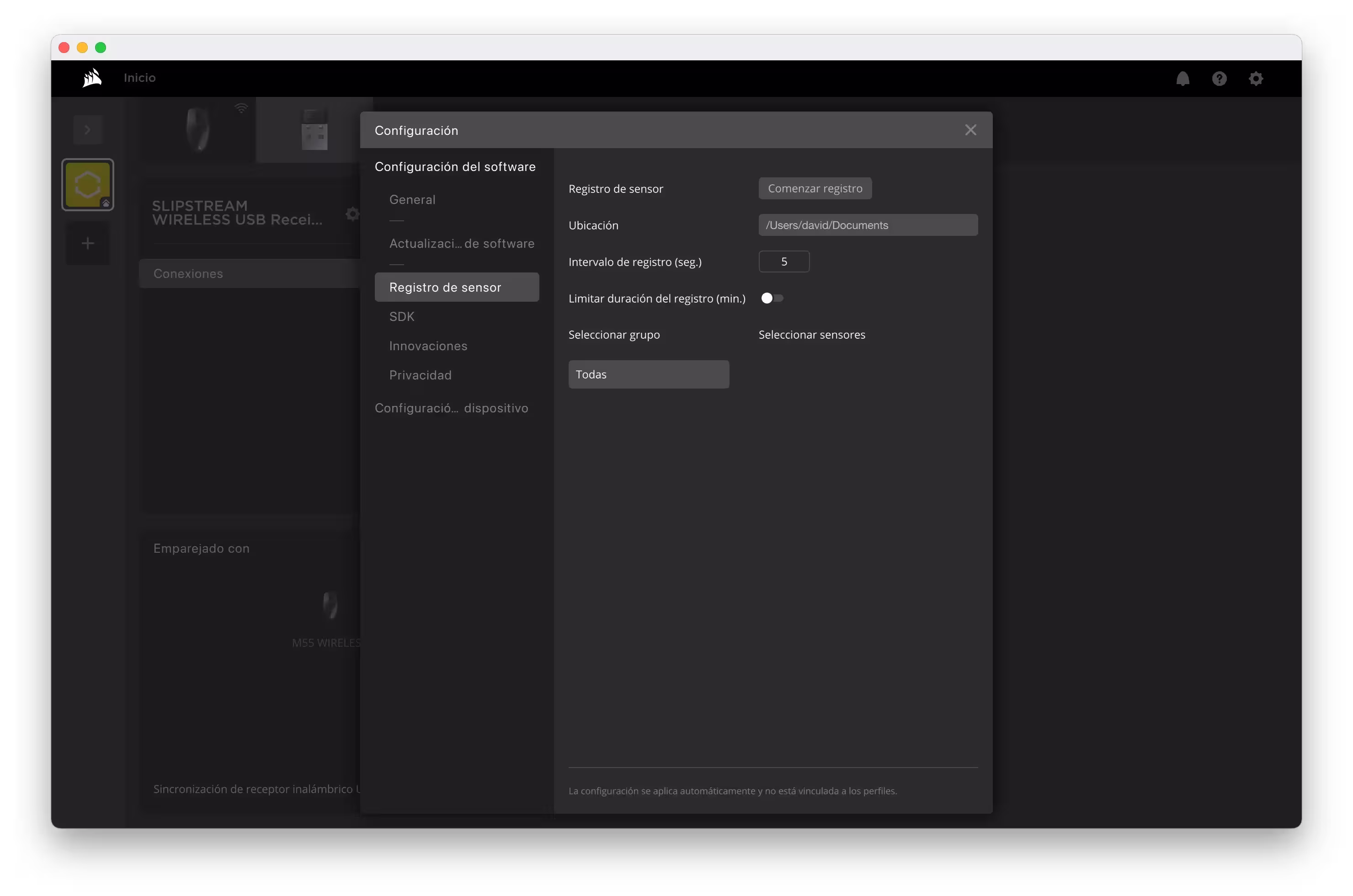The image size is (1353, 896).
Task: Open the General settings tab
Action: pyautogui.click(x=412, y=200)
